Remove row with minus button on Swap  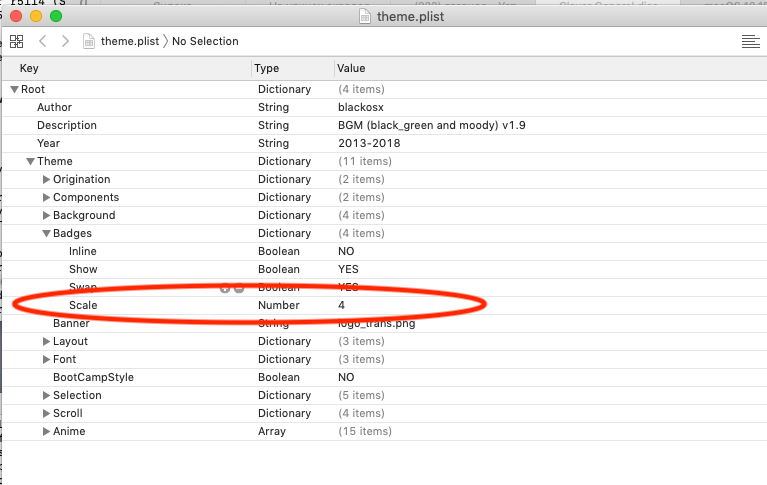point(239,288)
